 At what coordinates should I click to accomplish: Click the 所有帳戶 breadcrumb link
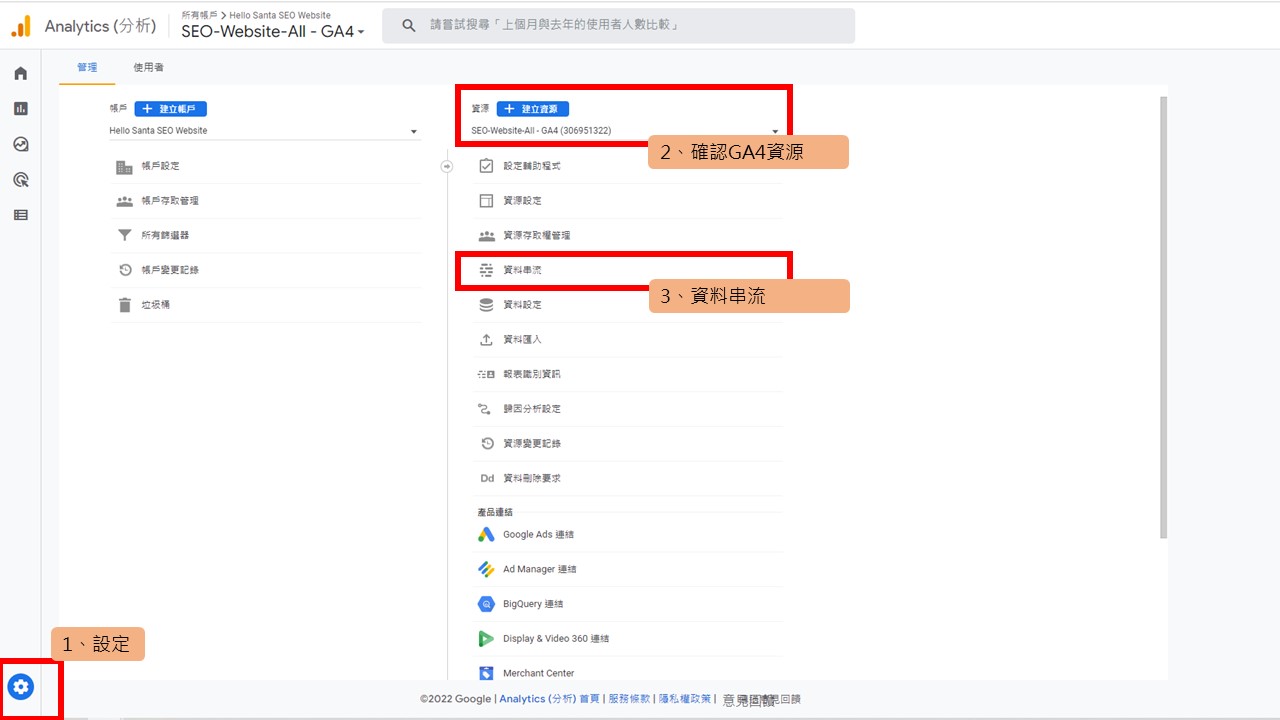pos(198,16)
